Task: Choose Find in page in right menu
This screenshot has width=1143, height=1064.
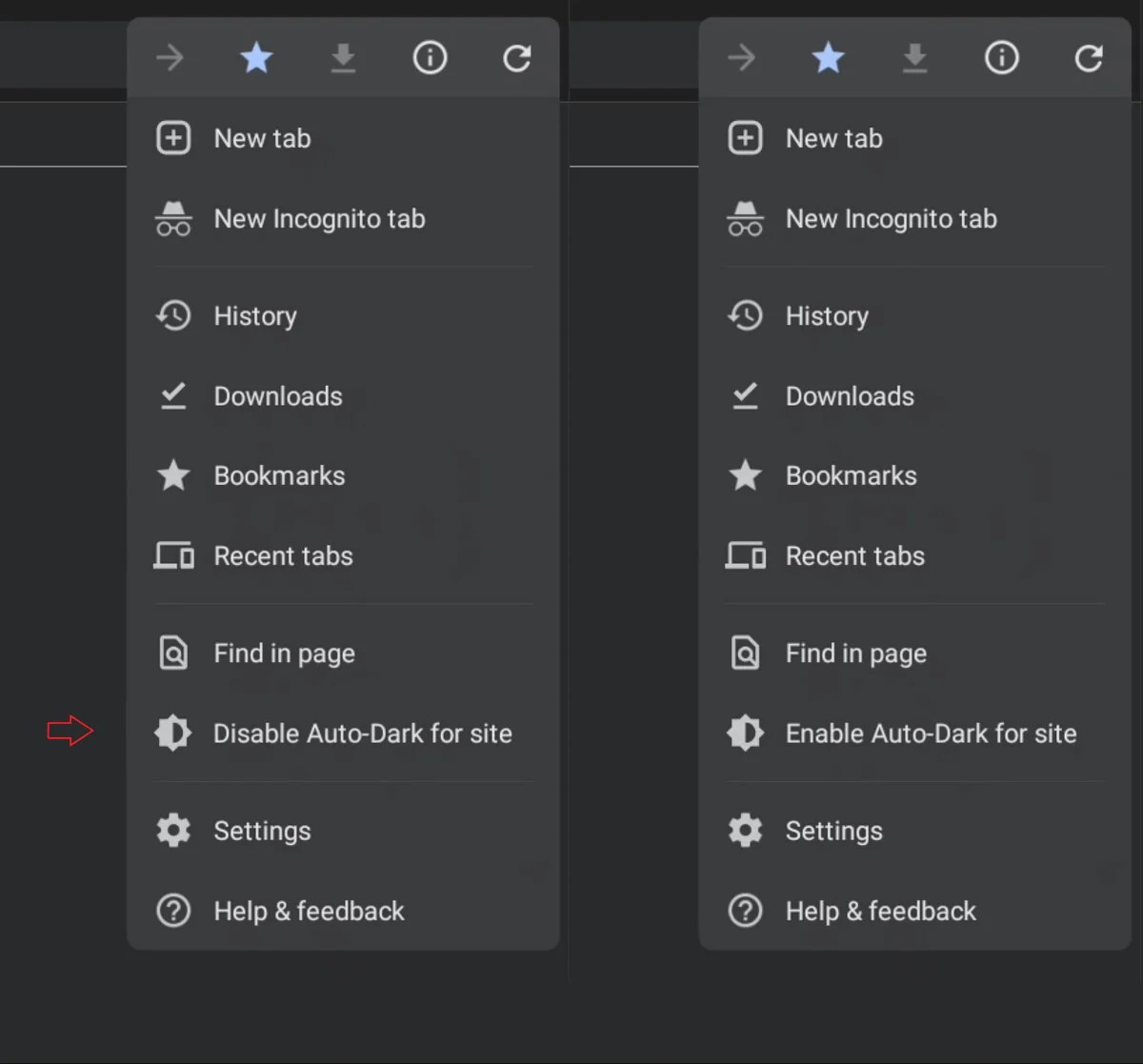Action: coord(914,653)
